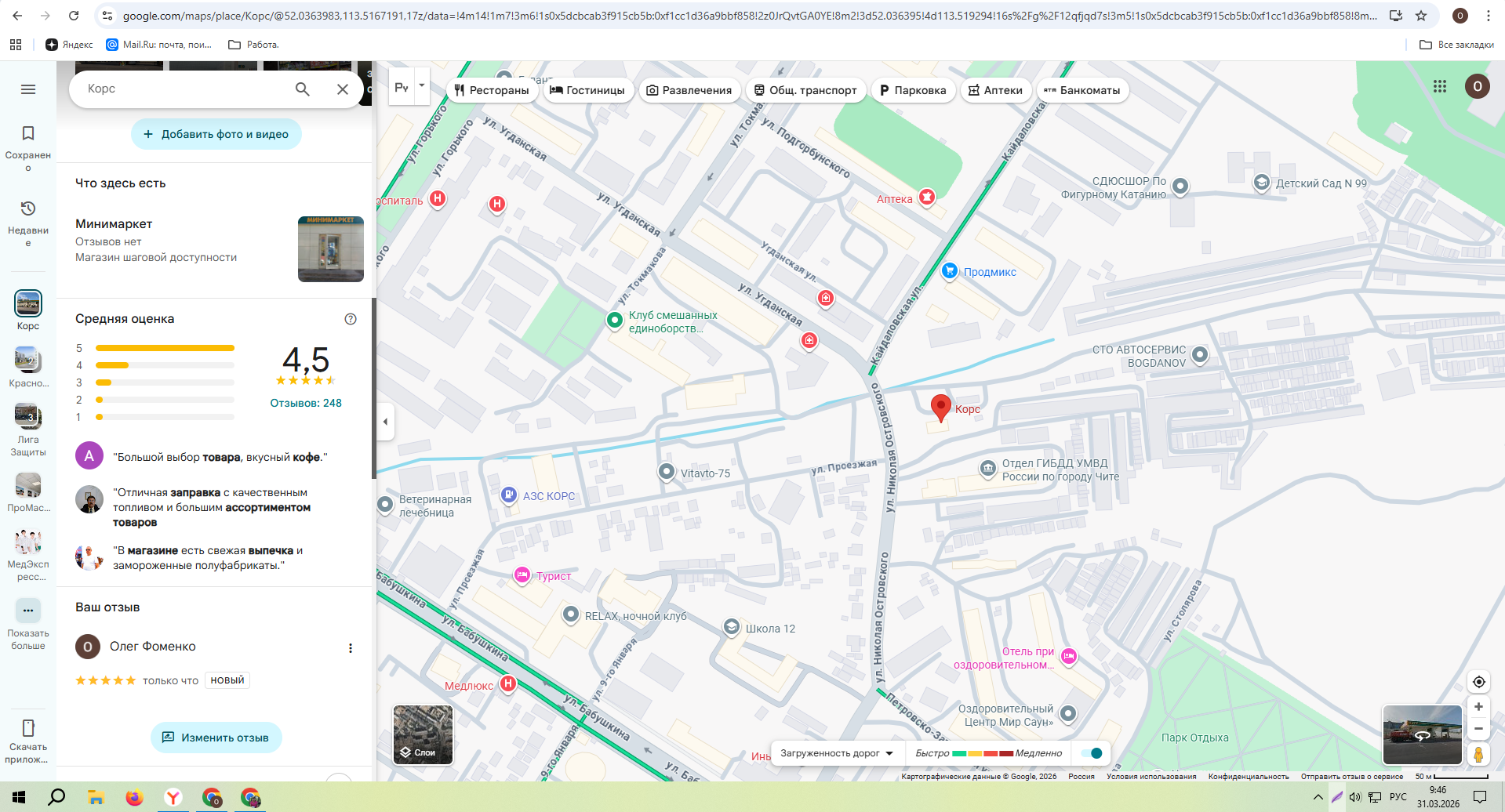
Task: Open the Layers satellite thumbnail
Action: point(423,734)
